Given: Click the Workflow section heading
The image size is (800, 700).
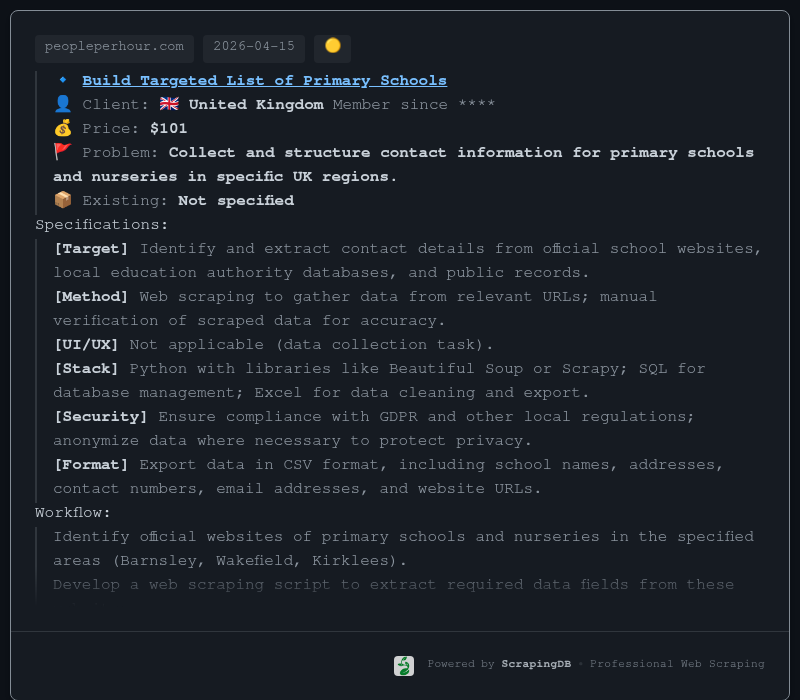Looking at the screenshot, I should click(x=73, y=512).
